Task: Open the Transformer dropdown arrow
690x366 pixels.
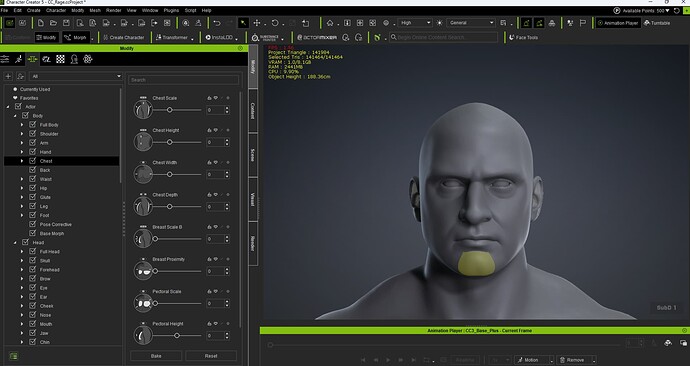Action: 193,39
